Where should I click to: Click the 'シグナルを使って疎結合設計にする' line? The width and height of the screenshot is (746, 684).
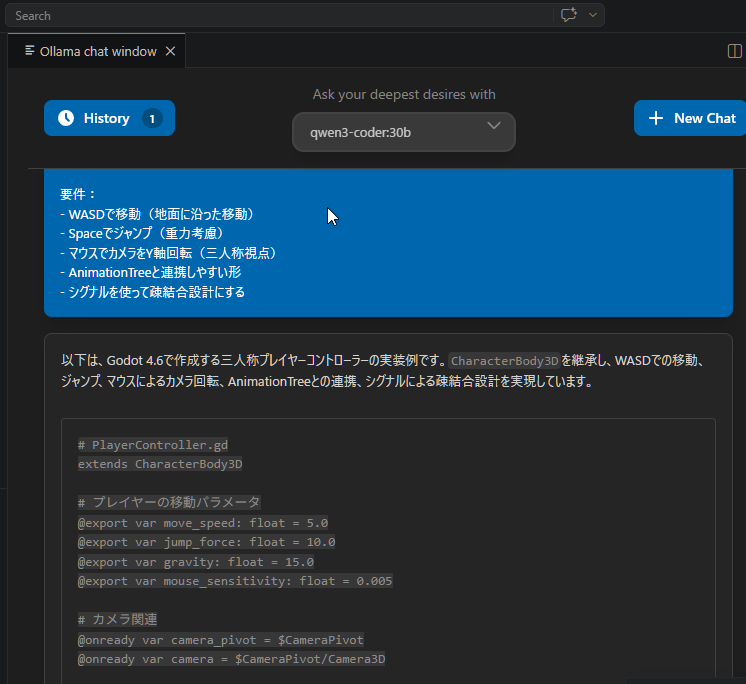pos(153,292)
